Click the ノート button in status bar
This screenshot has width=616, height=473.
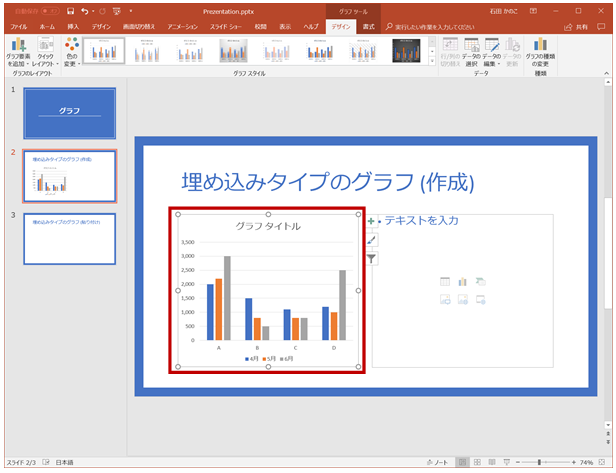coord(436,463)
